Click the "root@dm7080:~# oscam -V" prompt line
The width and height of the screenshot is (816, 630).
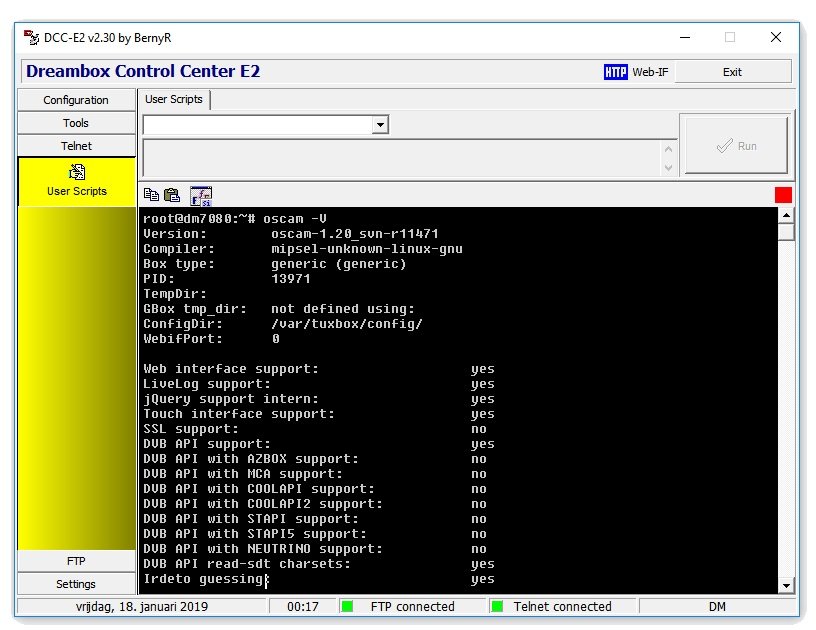pos(235,218)
